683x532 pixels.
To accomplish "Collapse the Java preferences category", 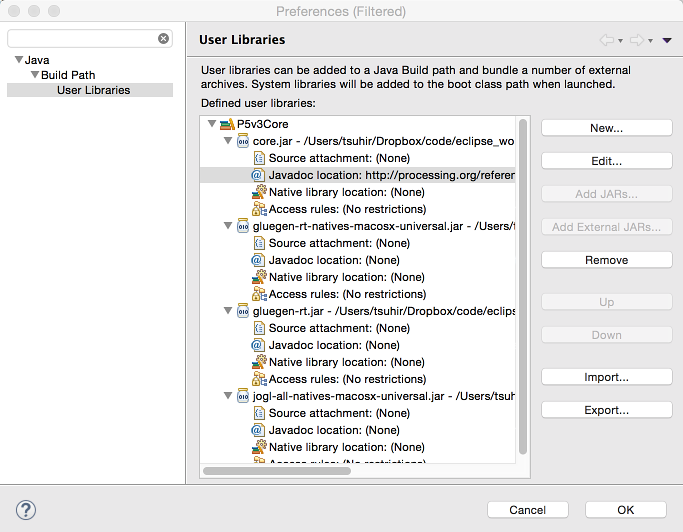I will [19, 61].
